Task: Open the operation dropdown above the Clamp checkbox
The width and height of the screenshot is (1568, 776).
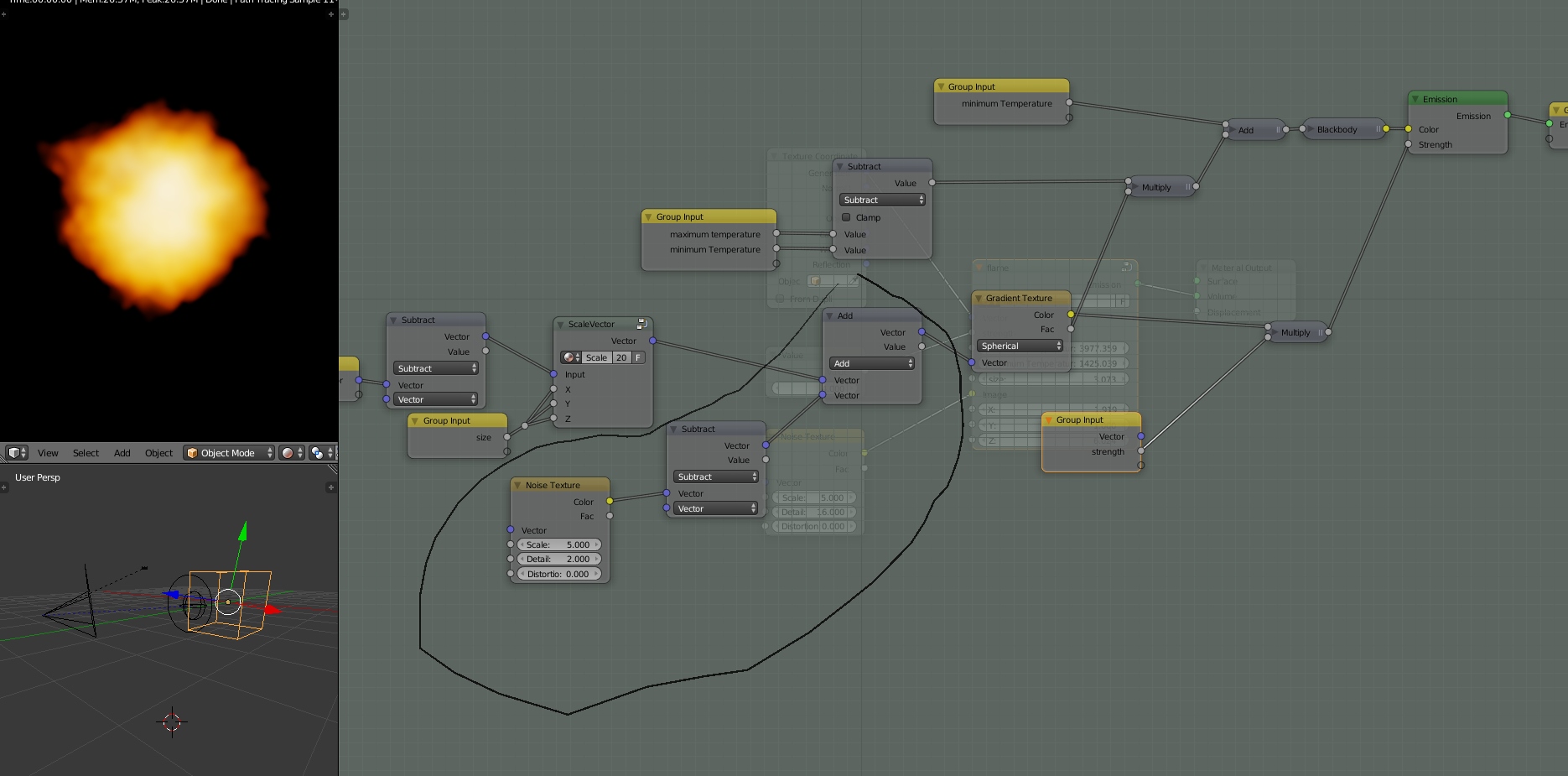Action: click(x=882, y=200)
